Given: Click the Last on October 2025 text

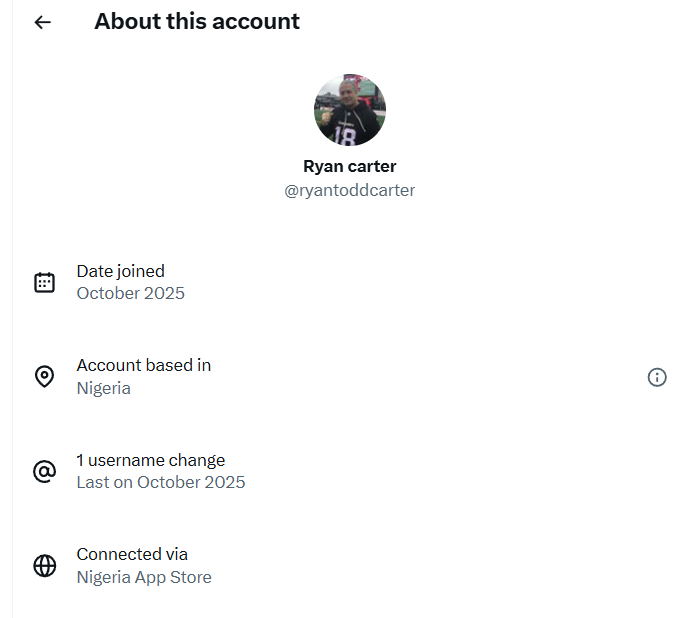Looking at the screenshot, I should click(x=161, y=482).
